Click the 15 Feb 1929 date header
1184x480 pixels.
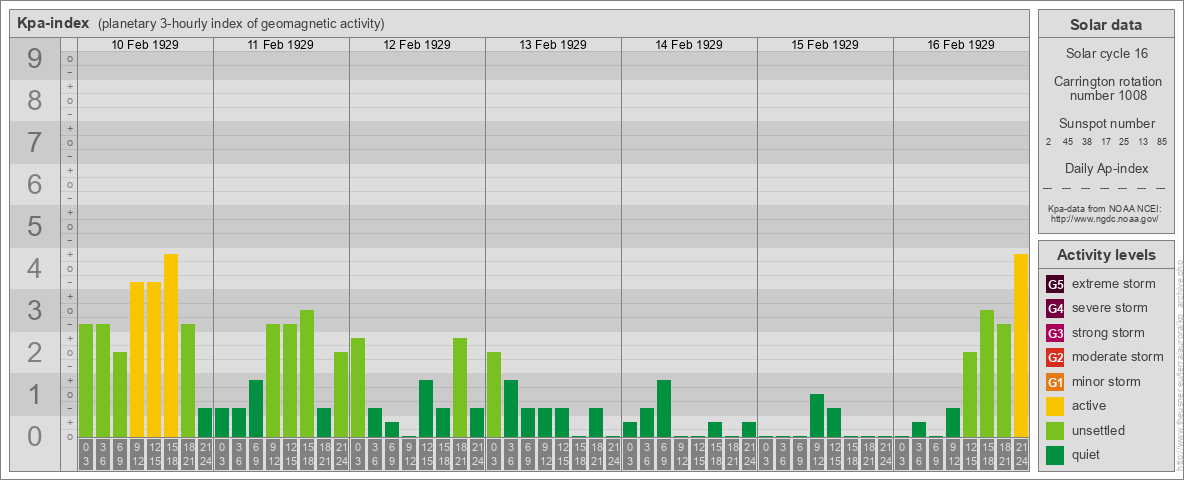(825, 45)
